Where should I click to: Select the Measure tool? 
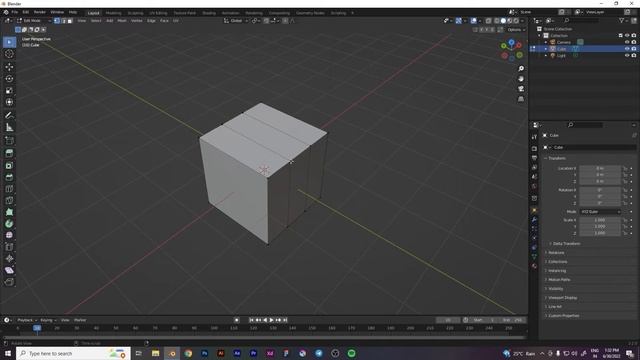pyautogui.click(x=9, y=127)
